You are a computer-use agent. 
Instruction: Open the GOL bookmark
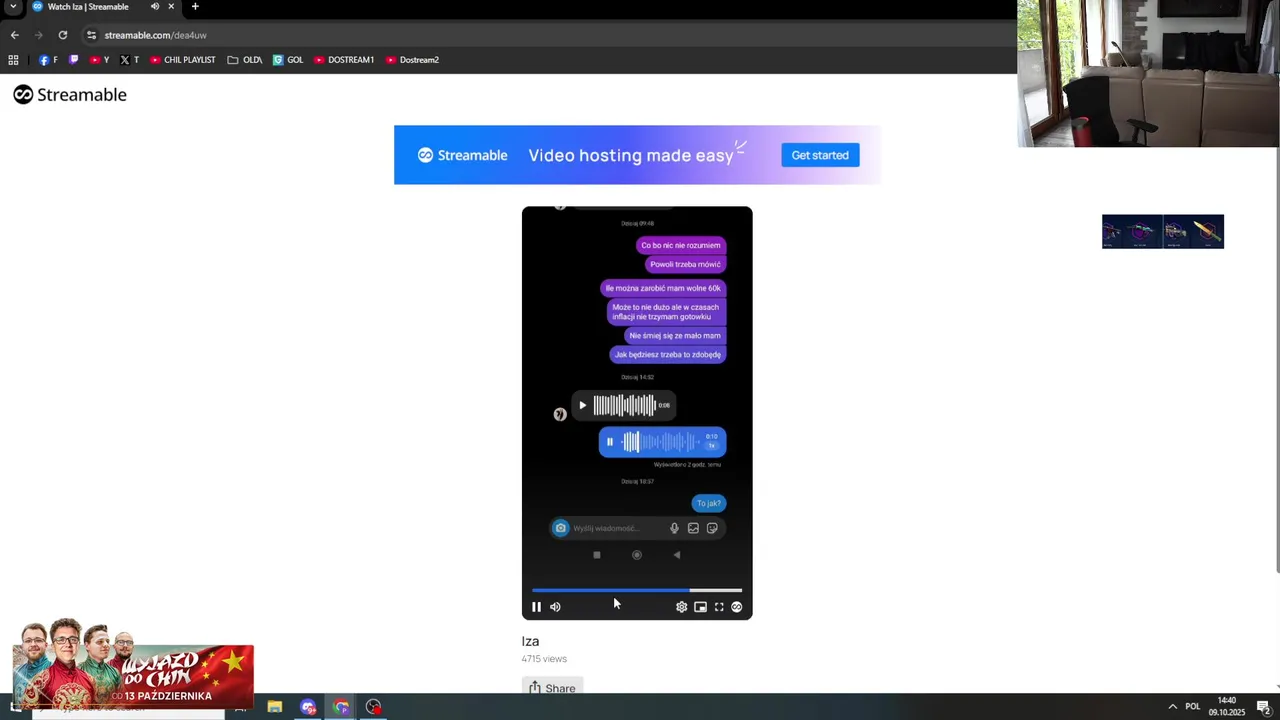(288, 60)
